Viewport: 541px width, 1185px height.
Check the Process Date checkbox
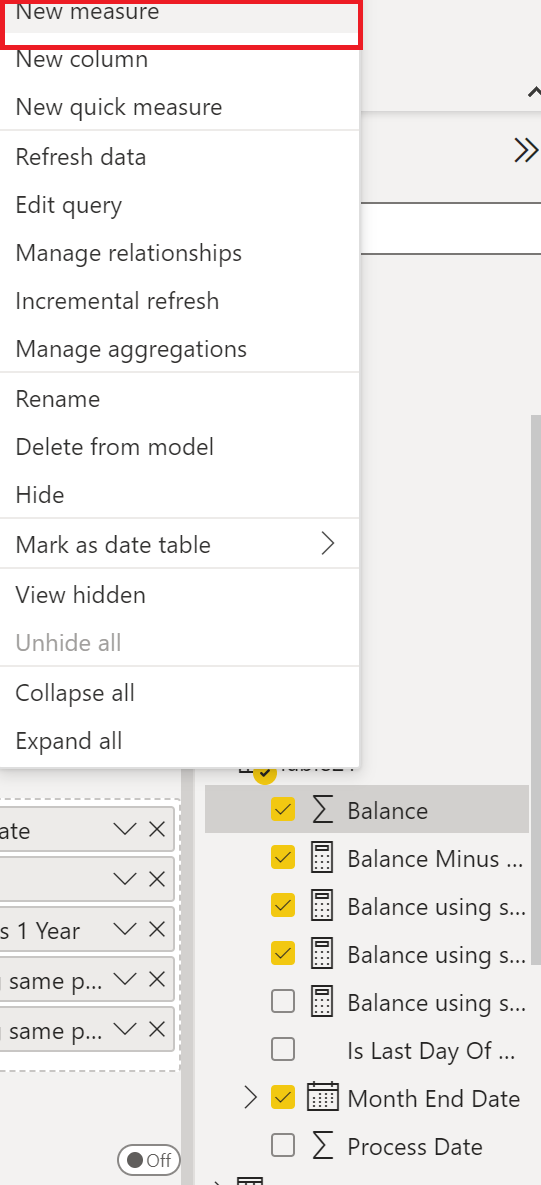coord(283,1146)
